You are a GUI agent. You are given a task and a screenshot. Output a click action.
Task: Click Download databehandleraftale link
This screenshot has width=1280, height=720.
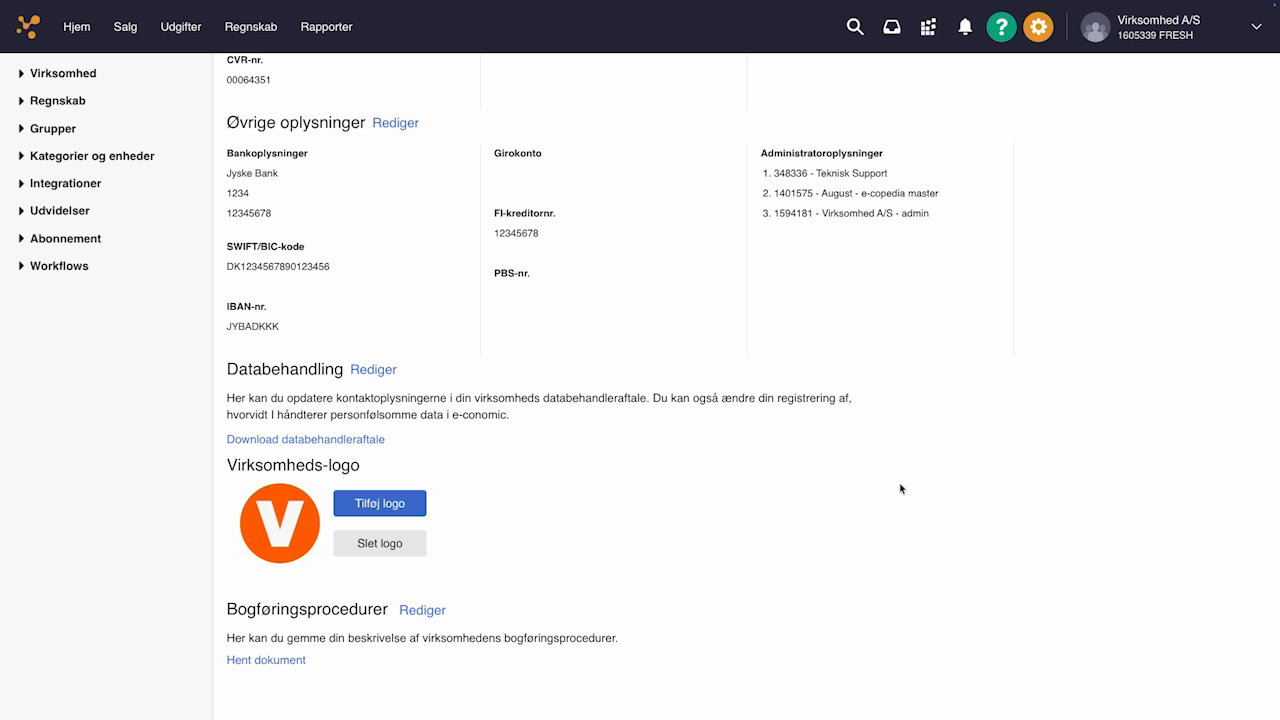(x=305, y=440)
